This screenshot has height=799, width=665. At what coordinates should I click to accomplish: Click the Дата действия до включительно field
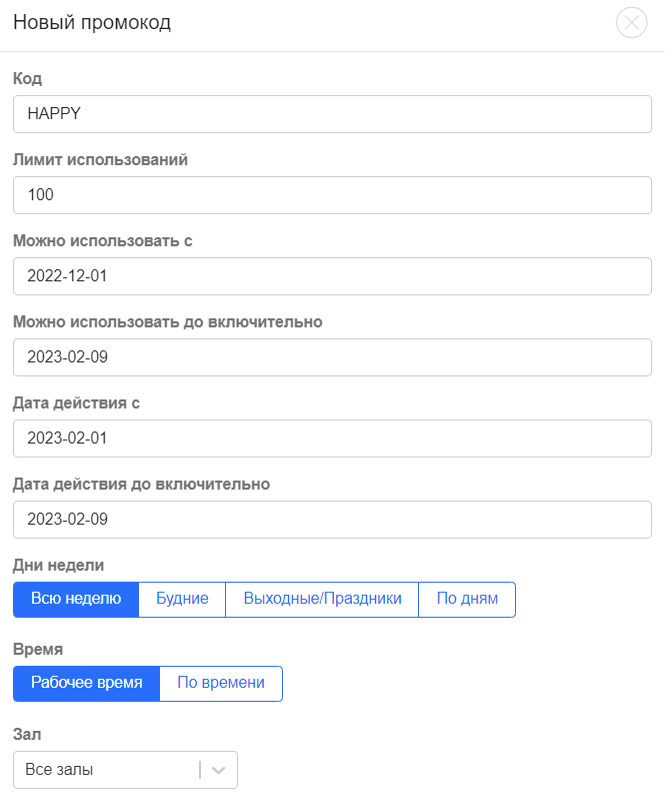(x=332, y=519)
